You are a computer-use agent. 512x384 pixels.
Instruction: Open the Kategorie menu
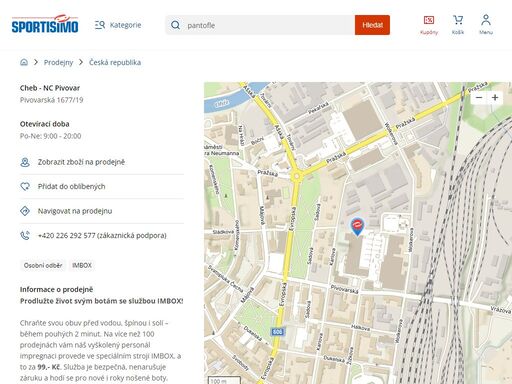pos(118,25)
